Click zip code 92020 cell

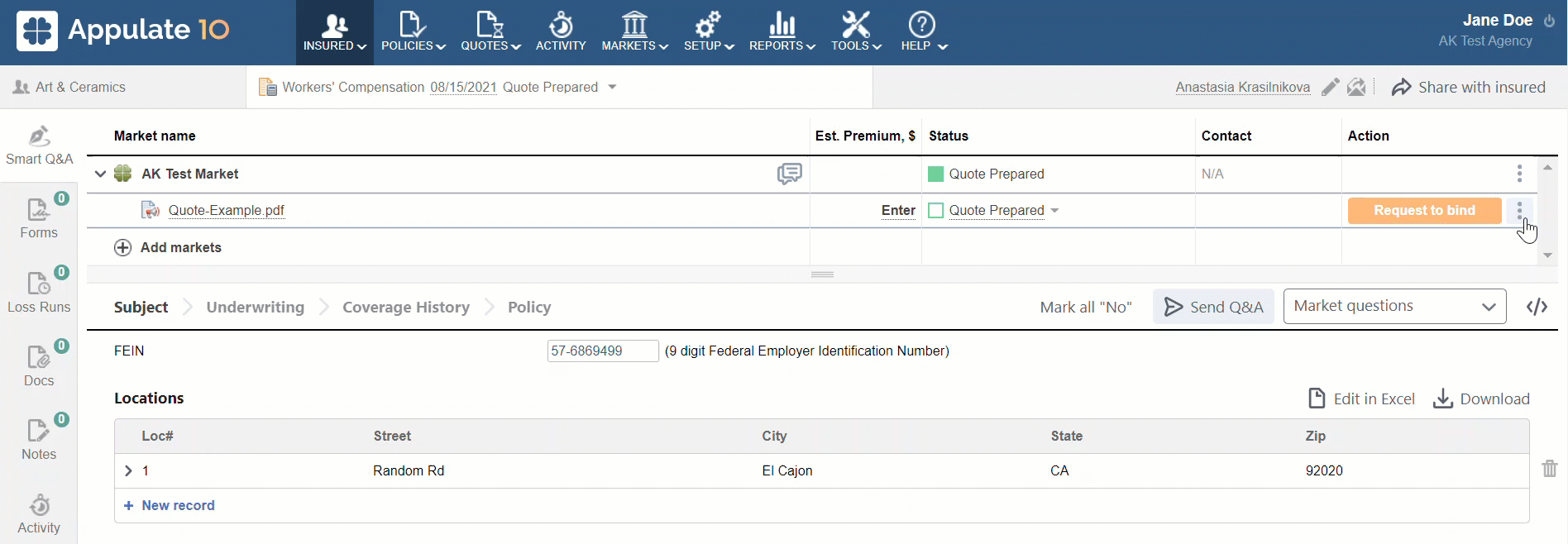pyautogui.click(x=1324, y=470)
